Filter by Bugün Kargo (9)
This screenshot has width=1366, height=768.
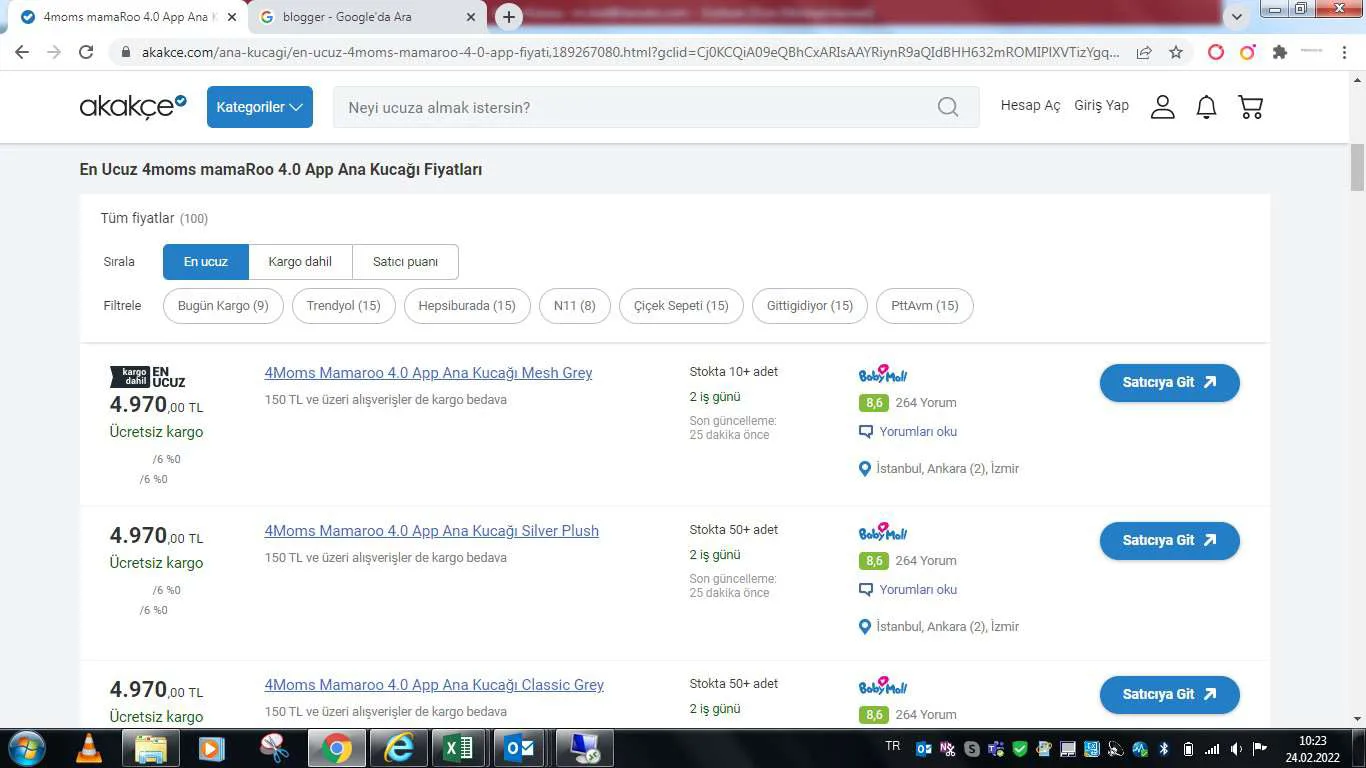point(223,306)
